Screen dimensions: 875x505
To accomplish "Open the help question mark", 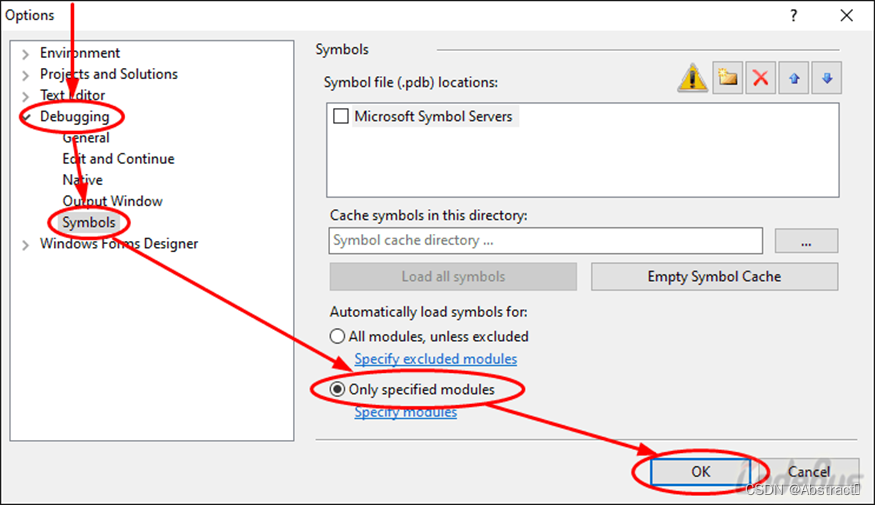I will click(794, 16).
